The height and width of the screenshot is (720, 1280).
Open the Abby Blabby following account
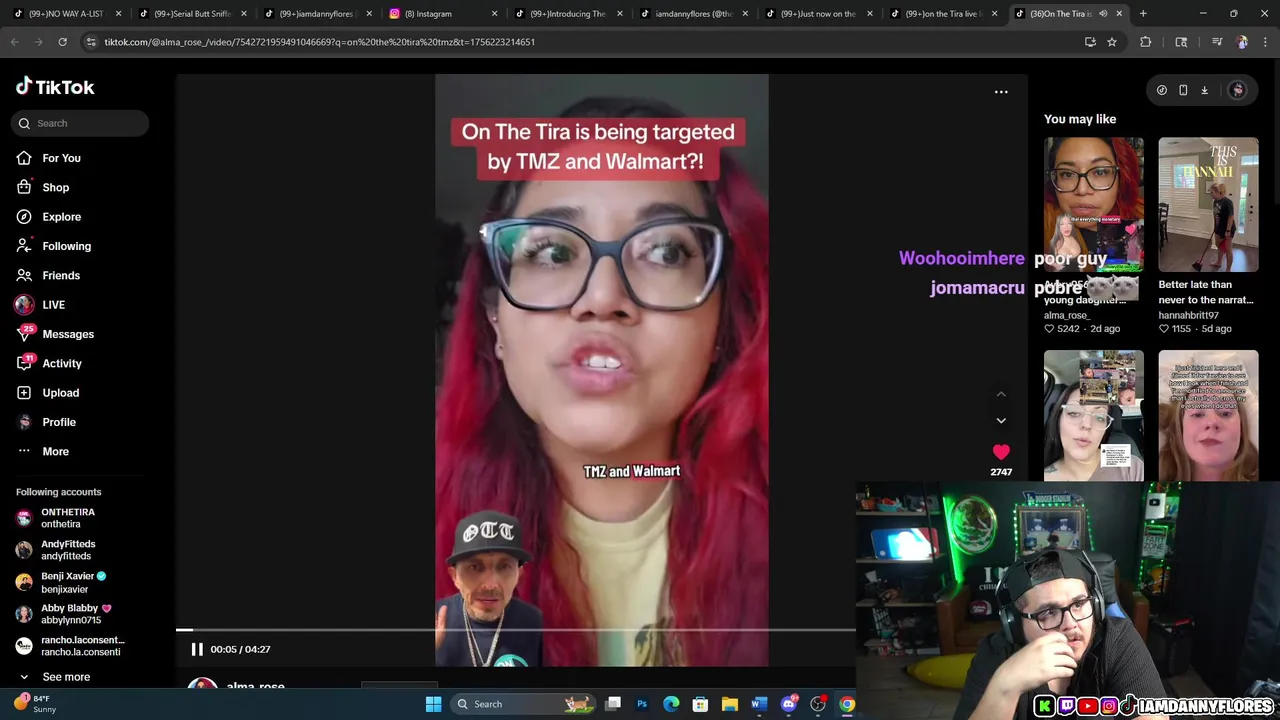click(x=66, y=614)
